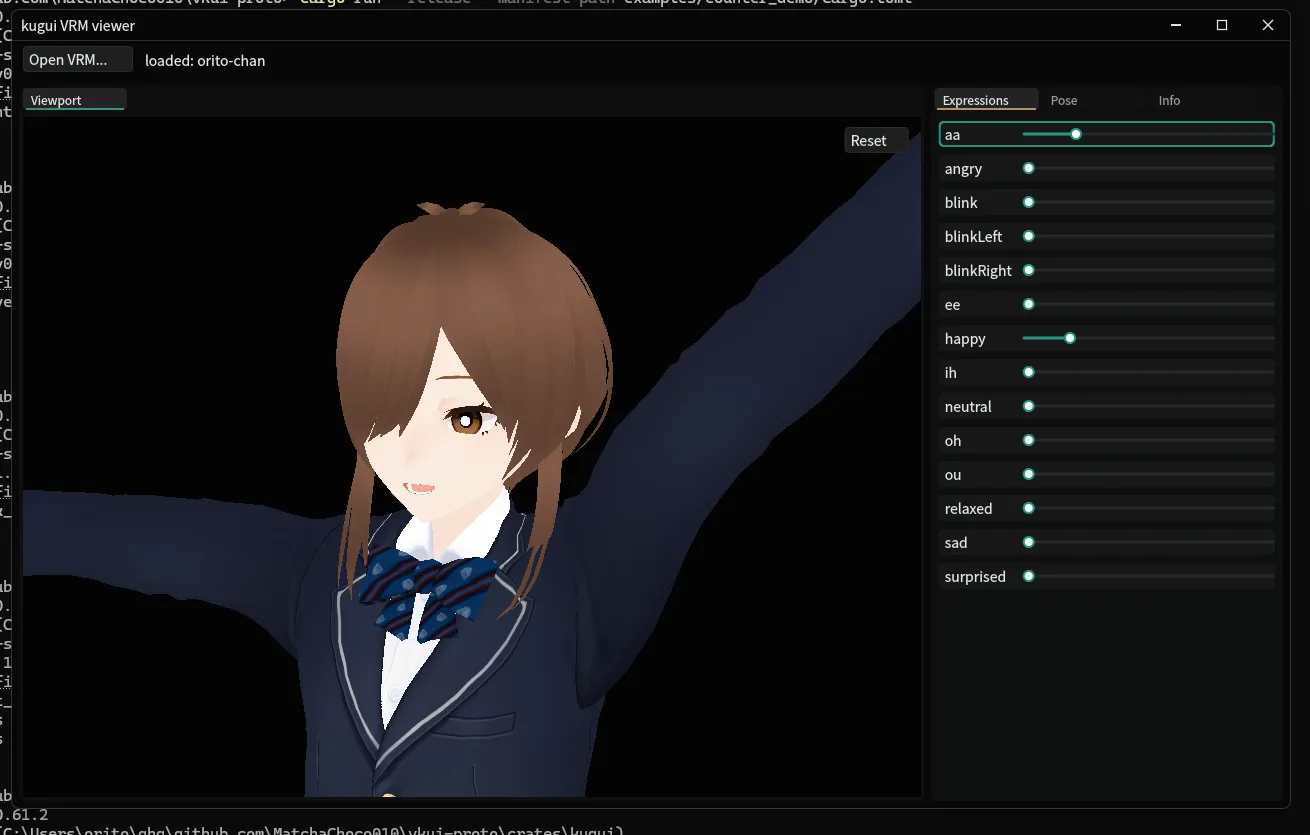Click the relaxed expression slider handle
This screenshot has height=835, width=1310.
click(x=1028, y=509)
